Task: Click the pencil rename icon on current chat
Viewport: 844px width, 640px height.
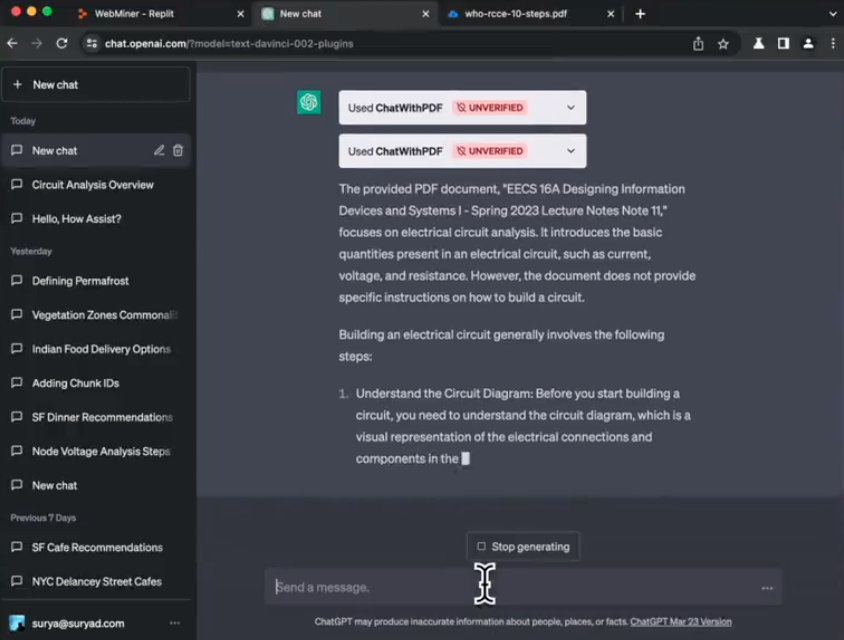Action: point(159,151)
